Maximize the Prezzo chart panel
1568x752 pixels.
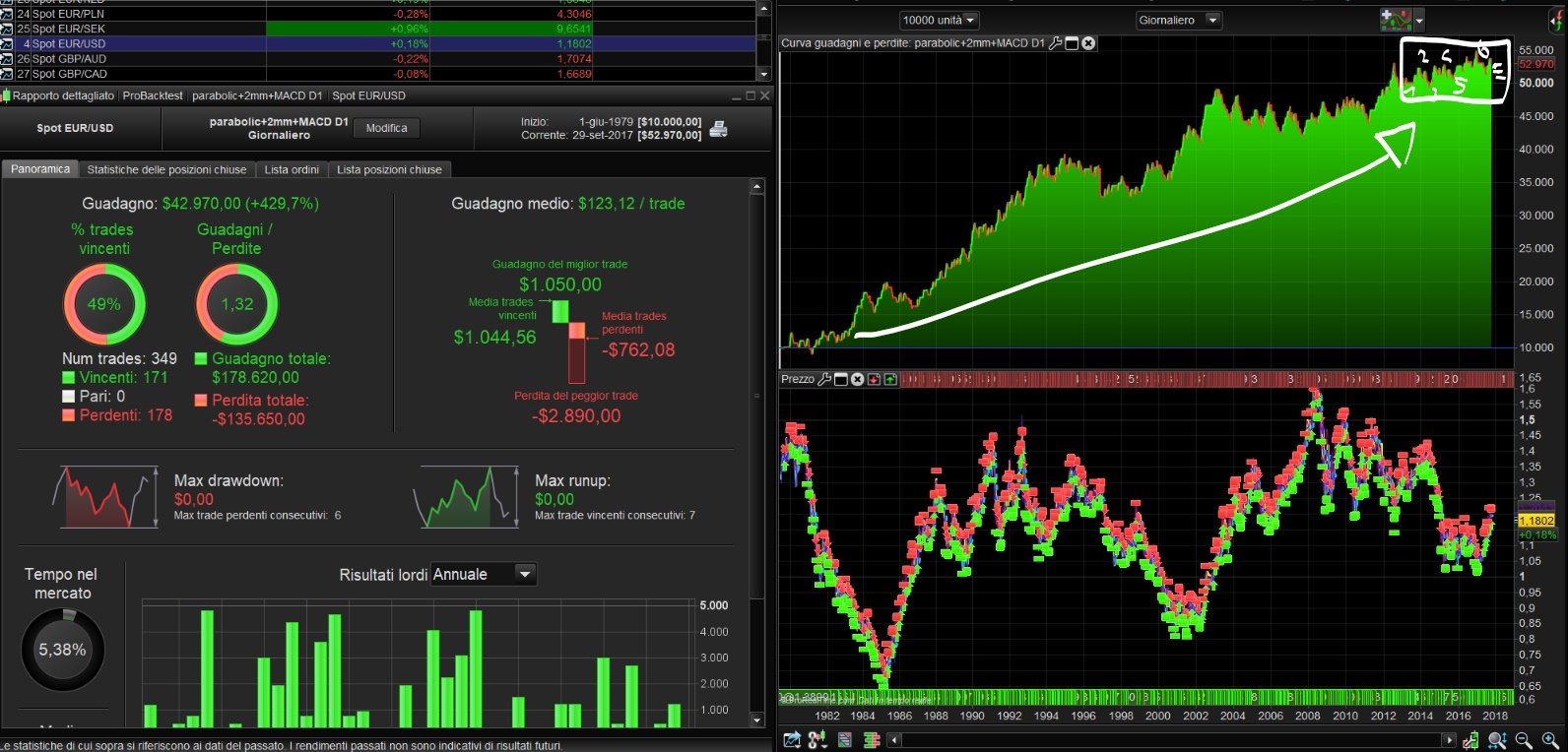841,379
